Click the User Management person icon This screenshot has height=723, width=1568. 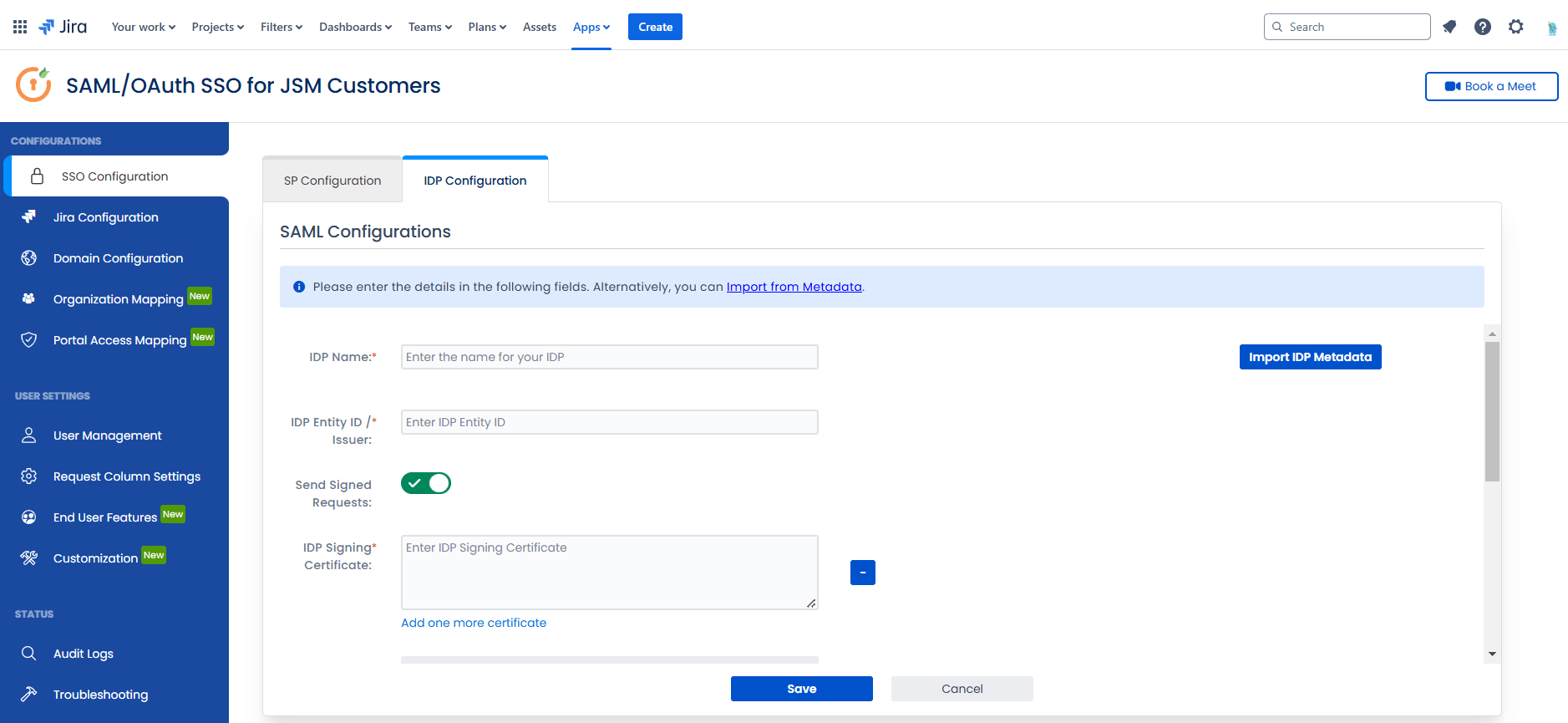tap(29, 435)
